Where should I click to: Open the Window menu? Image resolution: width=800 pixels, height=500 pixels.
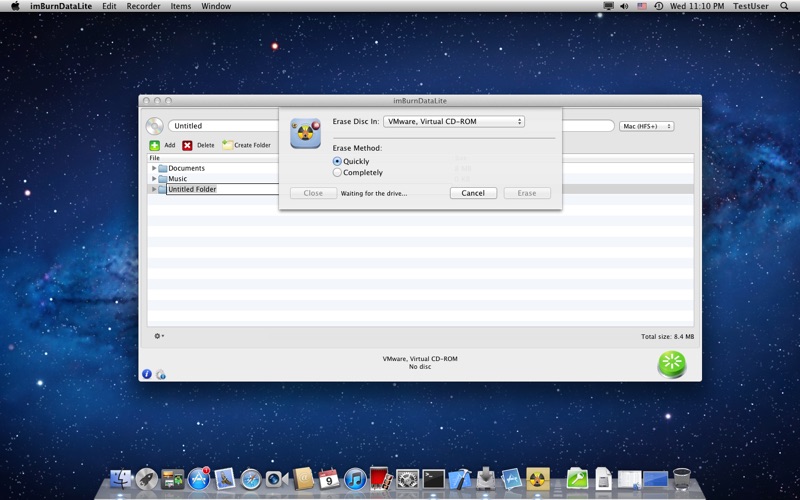[x=216, y=6]
